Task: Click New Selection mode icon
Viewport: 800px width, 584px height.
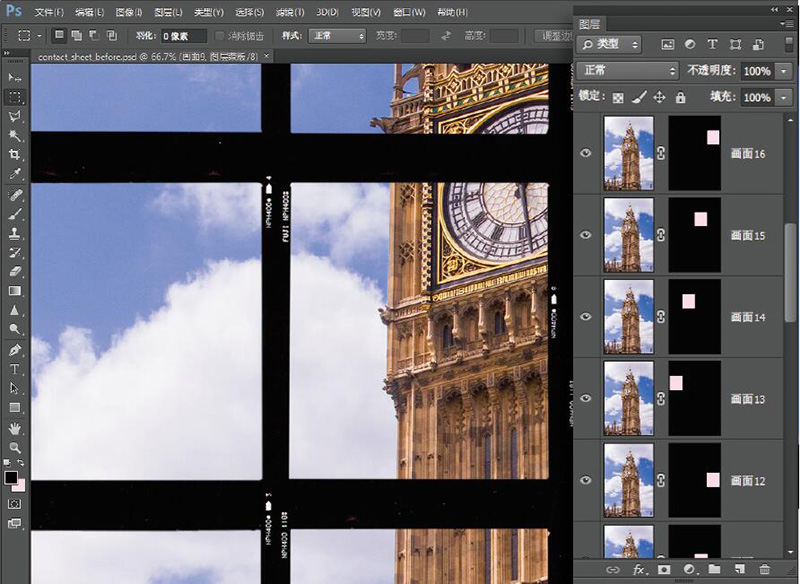Action: [60, 35]
